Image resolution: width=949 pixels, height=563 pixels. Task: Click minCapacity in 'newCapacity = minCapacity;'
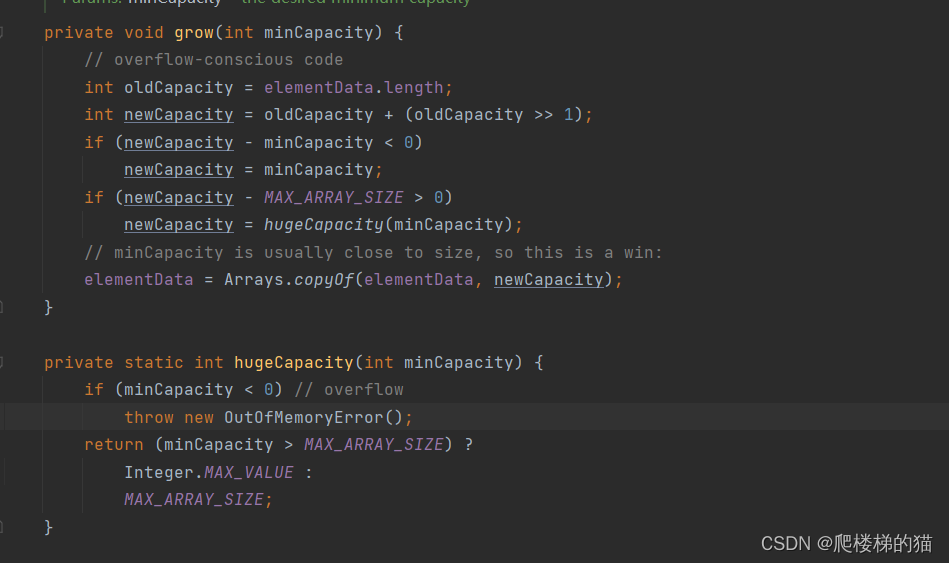click(x=318, y=170)
